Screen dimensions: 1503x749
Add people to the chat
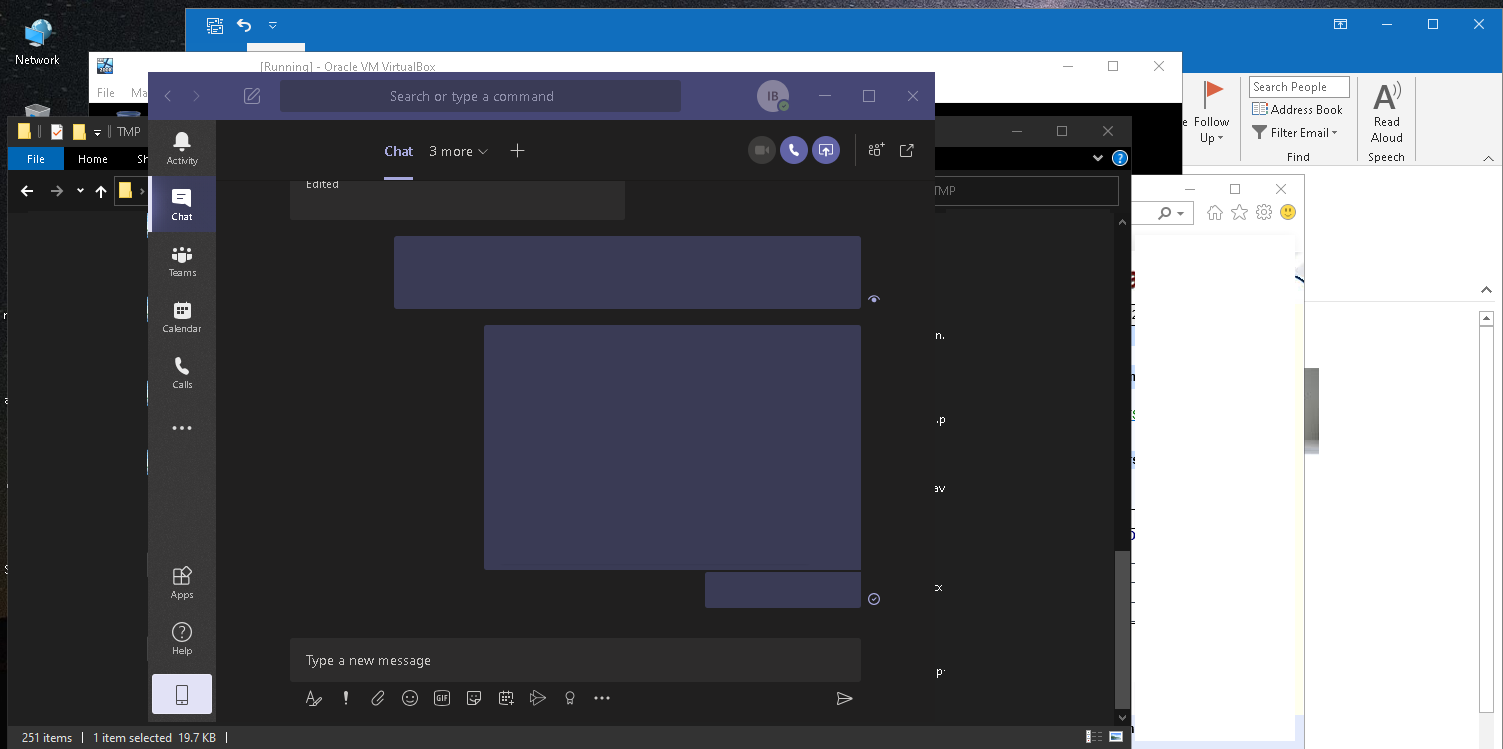click(x=876, y=150)
